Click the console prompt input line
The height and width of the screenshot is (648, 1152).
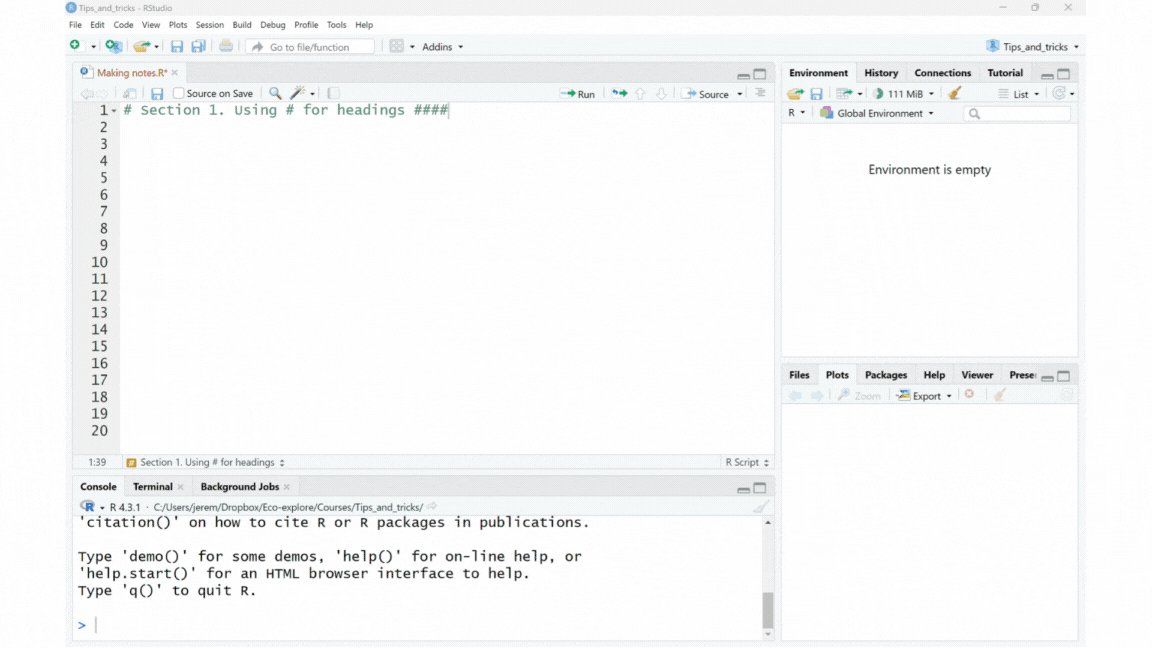(x=419, y=625)
